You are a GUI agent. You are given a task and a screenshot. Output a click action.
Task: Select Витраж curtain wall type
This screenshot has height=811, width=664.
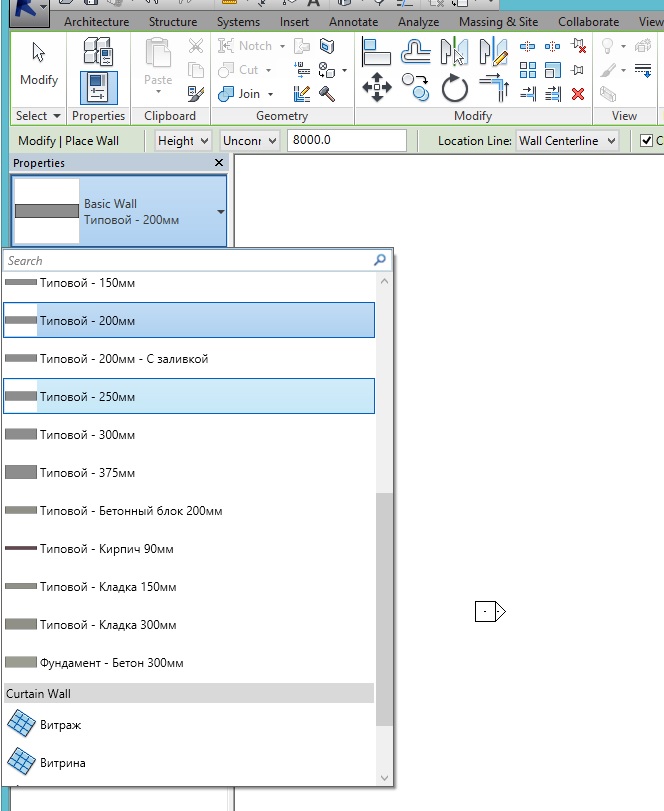[x=61, y=725]
